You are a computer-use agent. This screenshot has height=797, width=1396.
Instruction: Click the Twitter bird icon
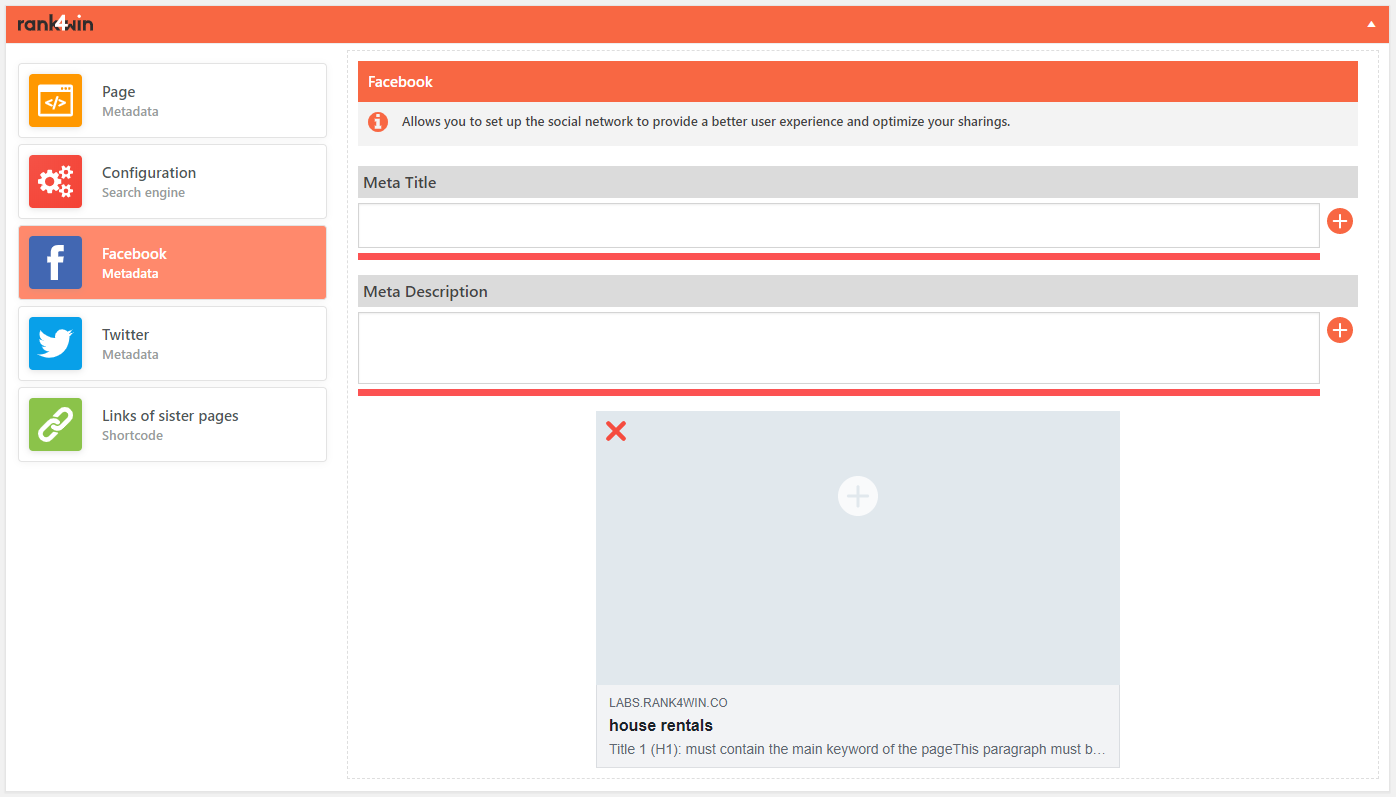tap(55, 344)
